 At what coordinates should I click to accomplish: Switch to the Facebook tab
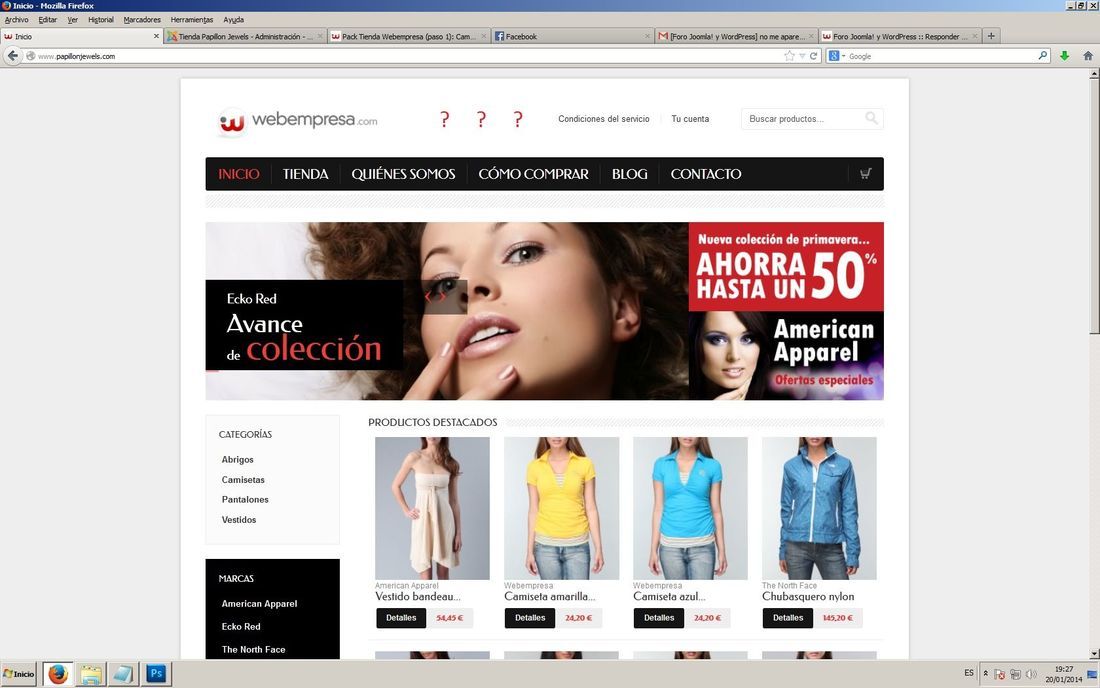coord(572,36)
